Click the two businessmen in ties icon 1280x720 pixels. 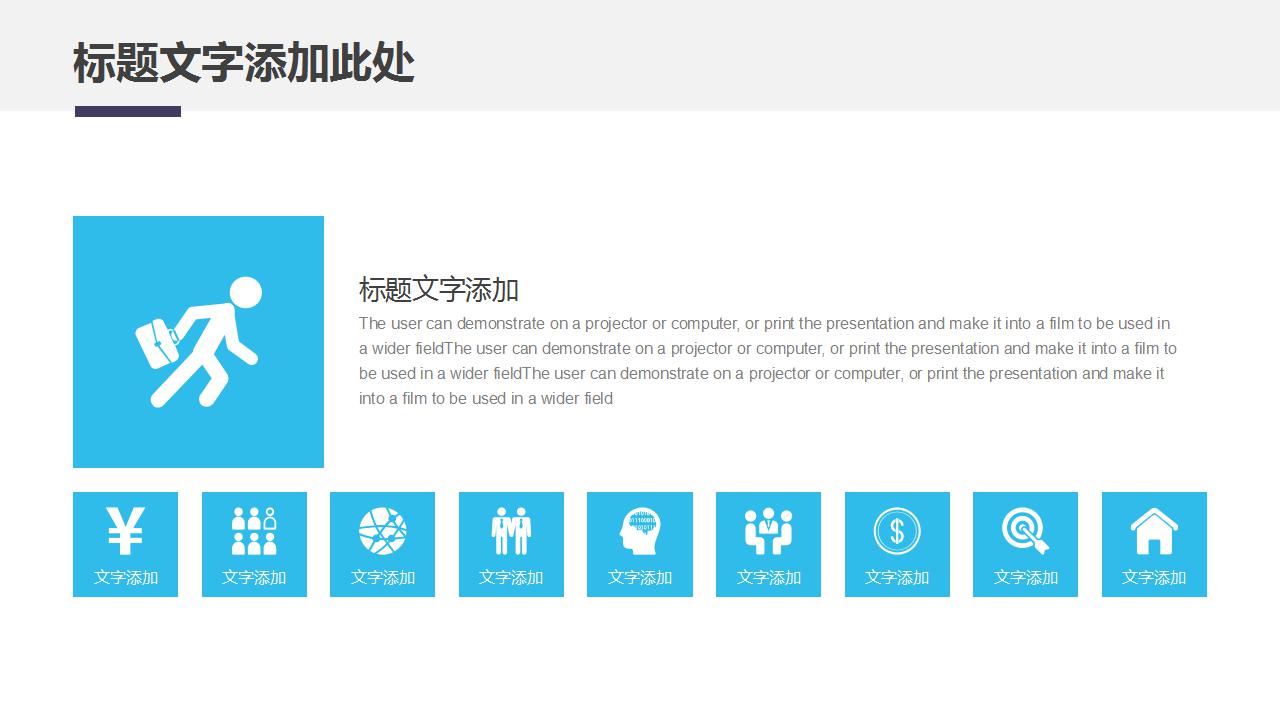tap(511, 530)
